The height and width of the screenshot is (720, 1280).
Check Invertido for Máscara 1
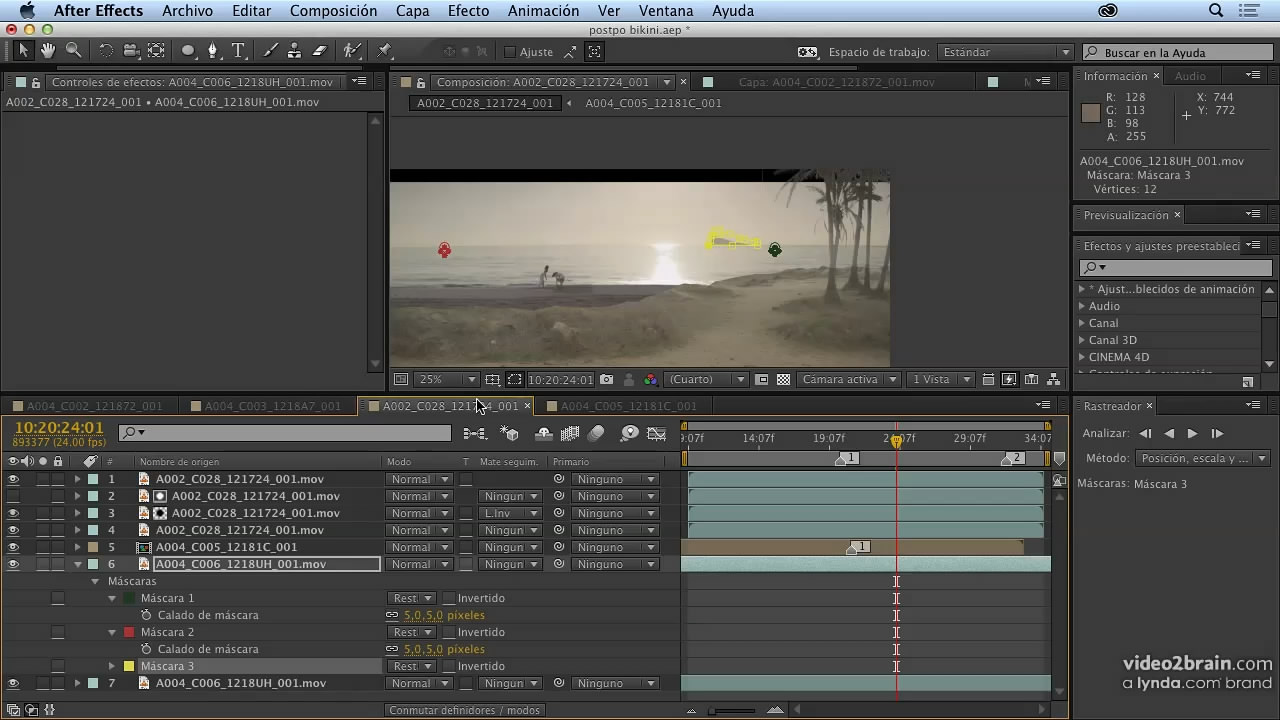tap(449, 598)
